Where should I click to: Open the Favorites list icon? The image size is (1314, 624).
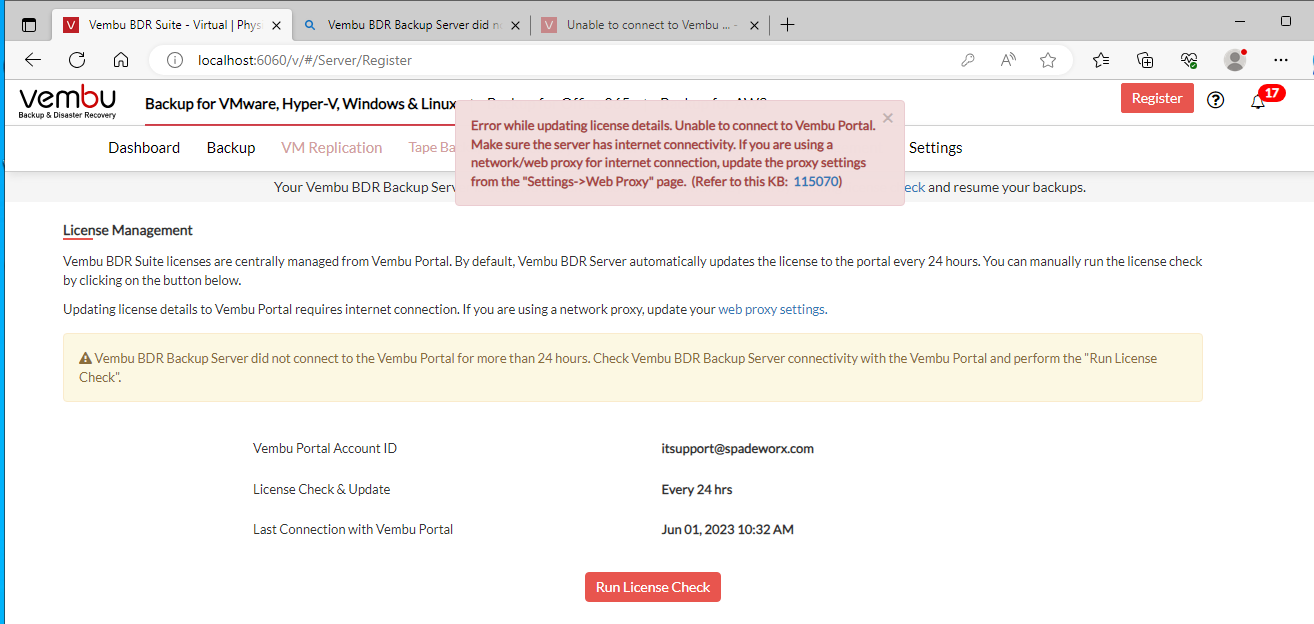click(x=1101, y=60)
